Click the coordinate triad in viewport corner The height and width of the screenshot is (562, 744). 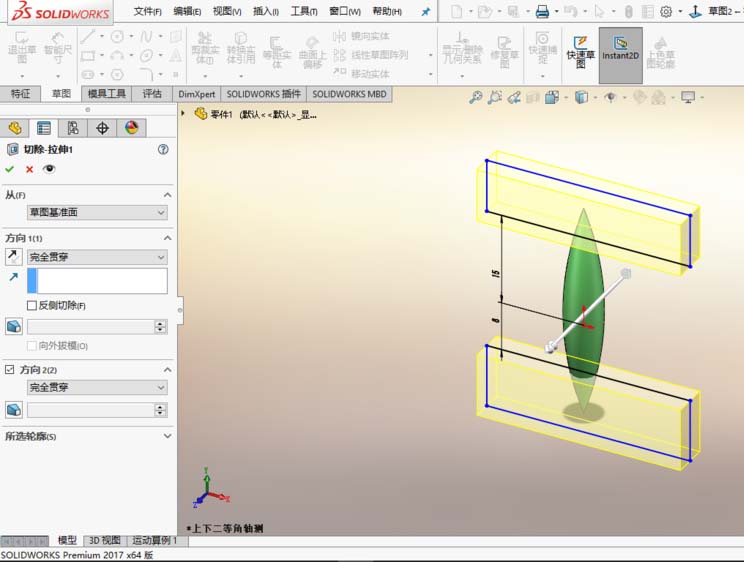click(211, 487)
